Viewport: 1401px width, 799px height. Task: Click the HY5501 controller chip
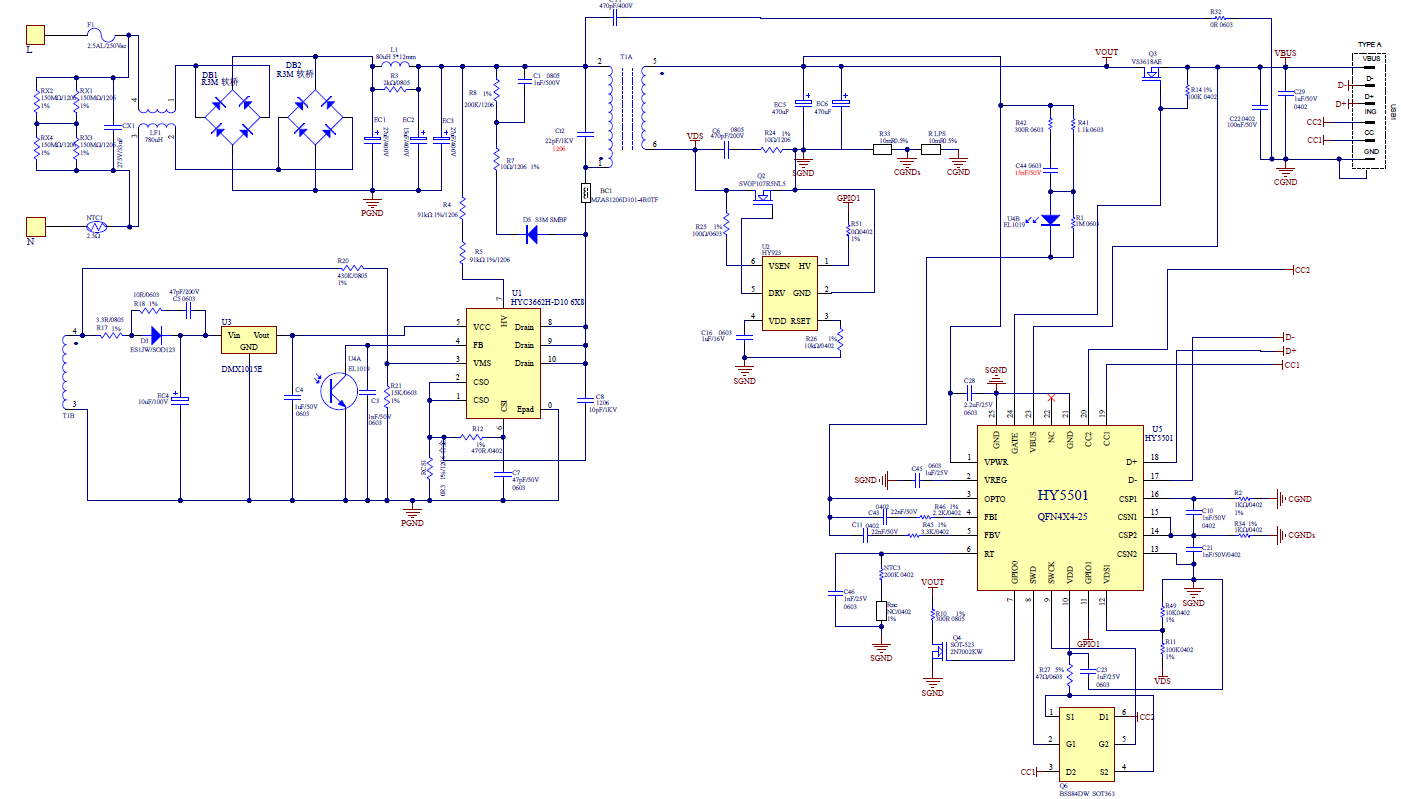(1060, 508)
